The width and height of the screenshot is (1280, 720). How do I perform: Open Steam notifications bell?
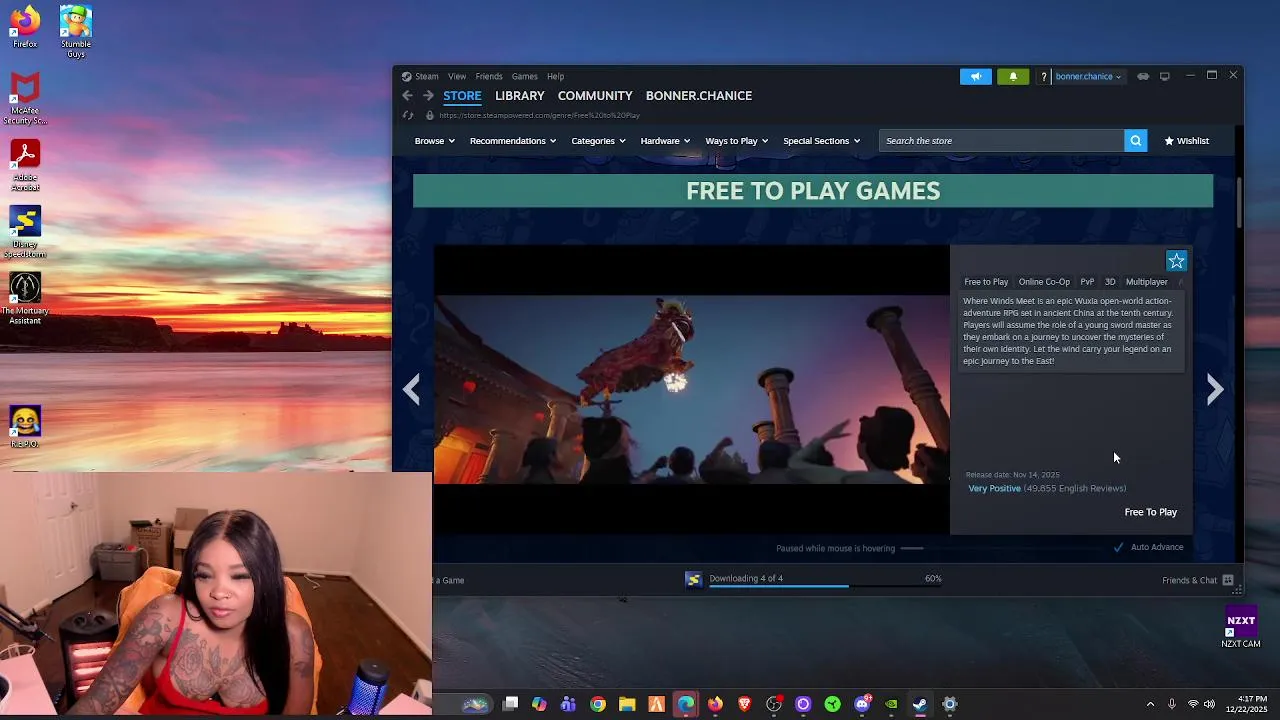coord(1013,76)
